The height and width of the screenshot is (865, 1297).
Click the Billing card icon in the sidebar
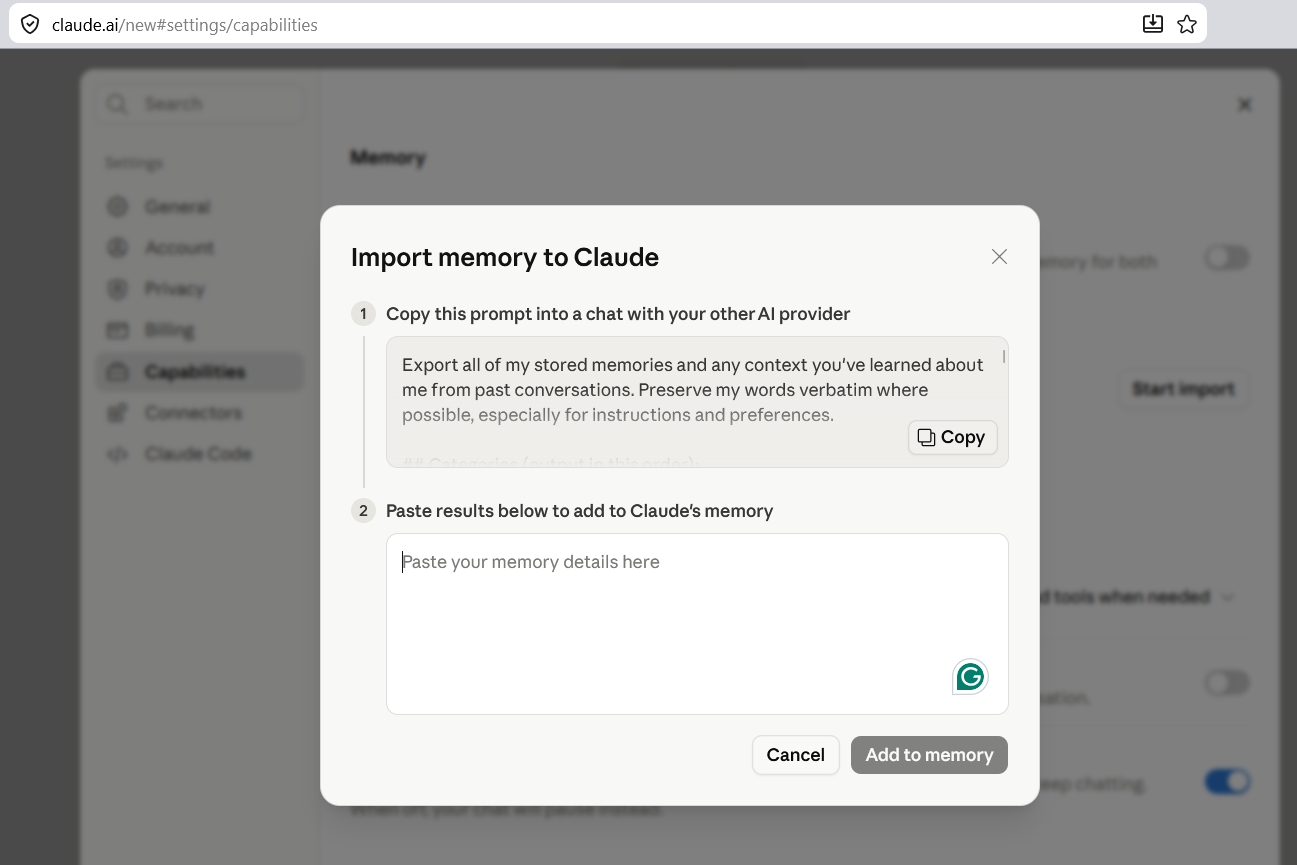tap(118, 330)
